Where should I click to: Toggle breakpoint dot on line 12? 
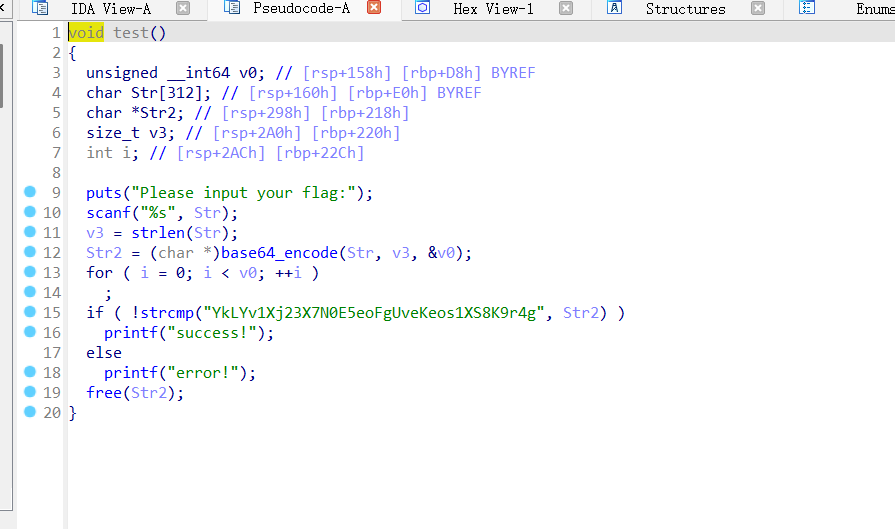(x=30, y=252)
